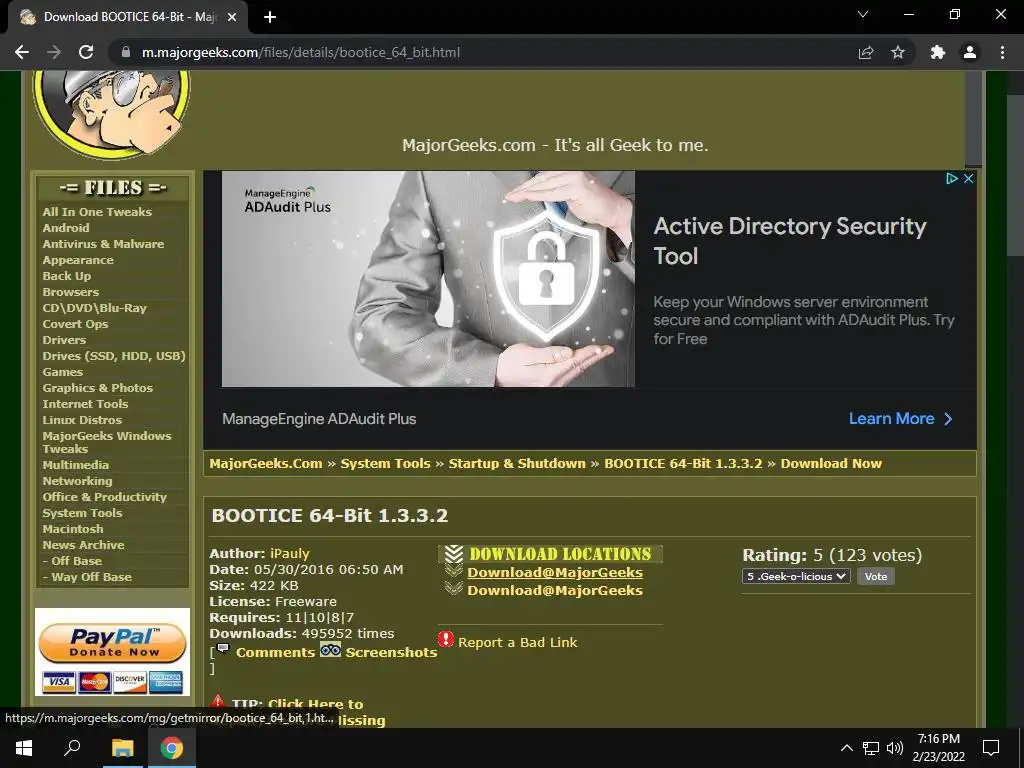Open Browsers category
This screenshot has height=768, width=1024.
[x=71, y=292]
